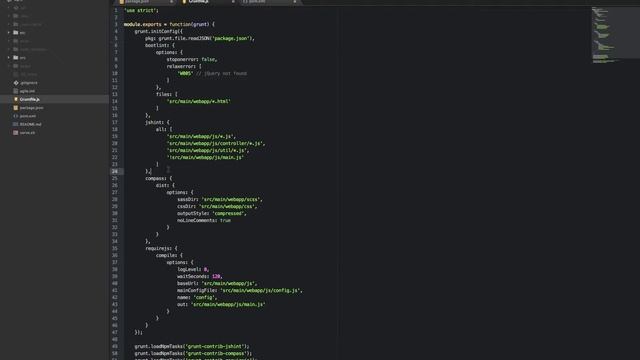Click the 'src/main/webapp/js/util/*.js' string
Viewport: 640px width, 360px height.
(x=207, y=151)
